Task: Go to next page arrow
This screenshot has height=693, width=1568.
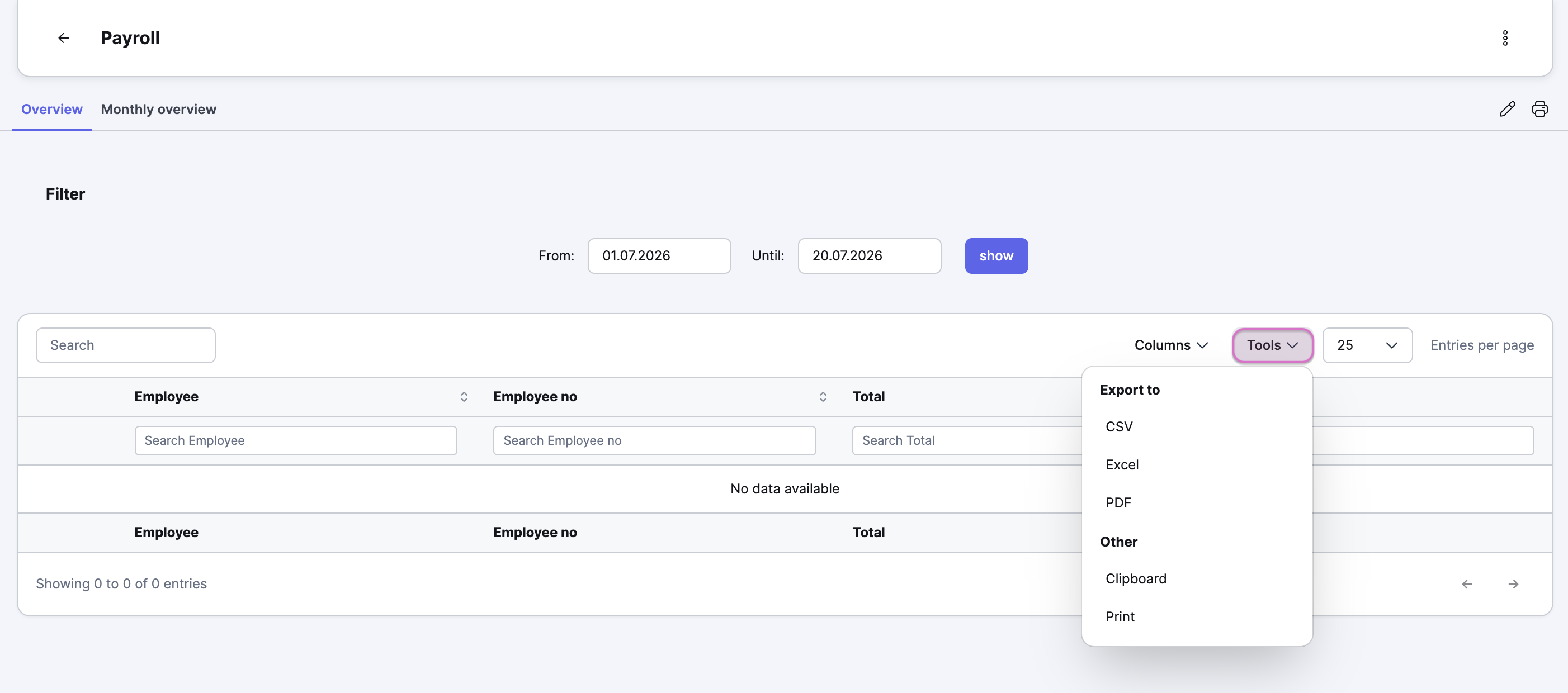Action: click(1513, 584)
